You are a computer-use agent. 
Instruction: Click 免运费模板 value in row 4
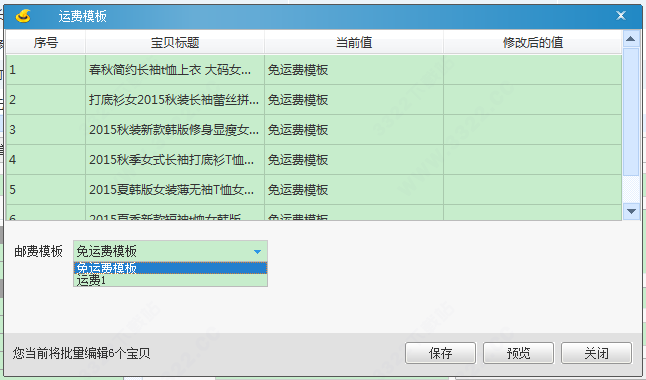298,160
